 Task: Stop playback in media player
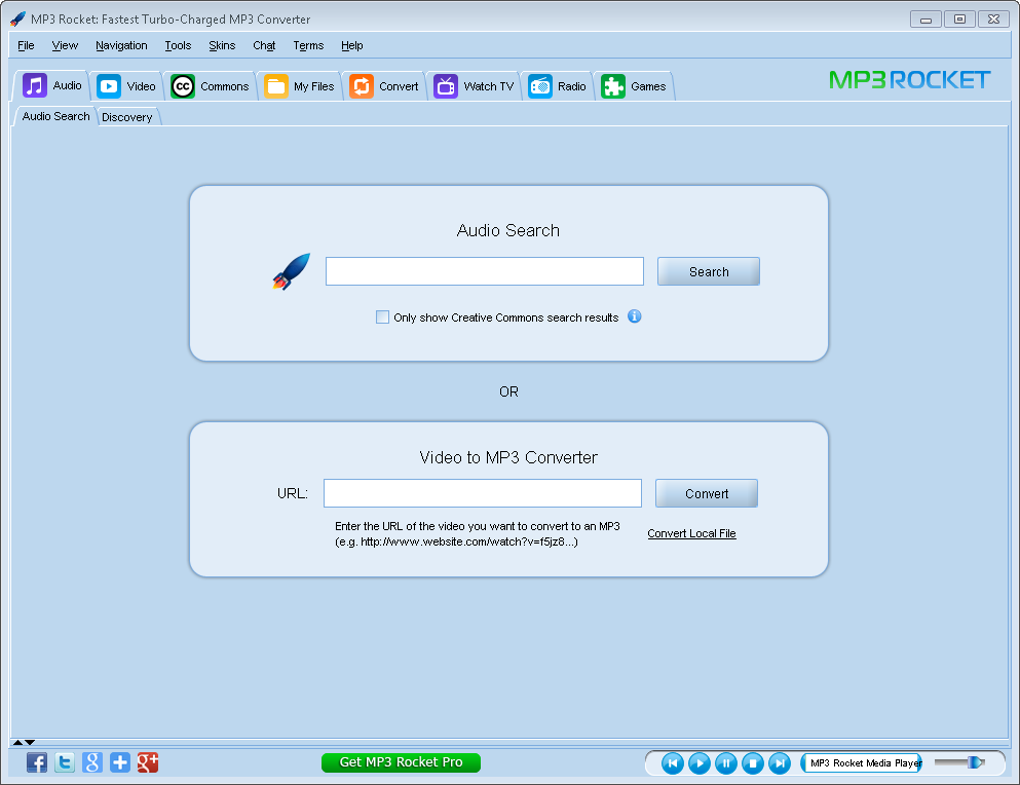[753, 763]
